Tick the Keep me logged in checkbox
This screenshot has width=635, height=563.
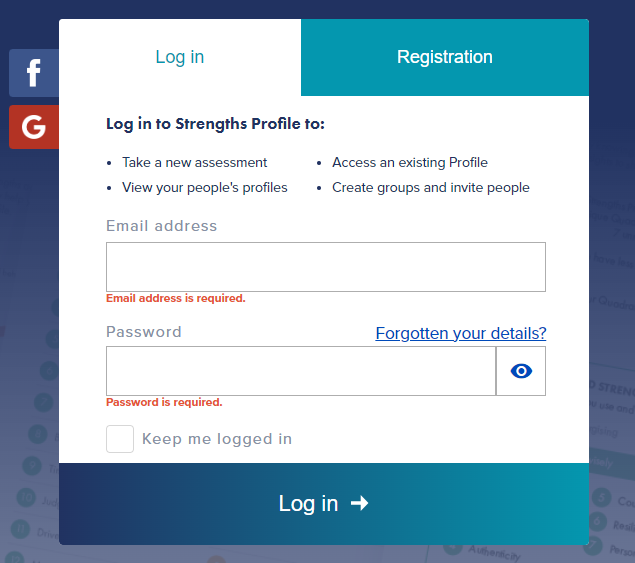[120, 439]
